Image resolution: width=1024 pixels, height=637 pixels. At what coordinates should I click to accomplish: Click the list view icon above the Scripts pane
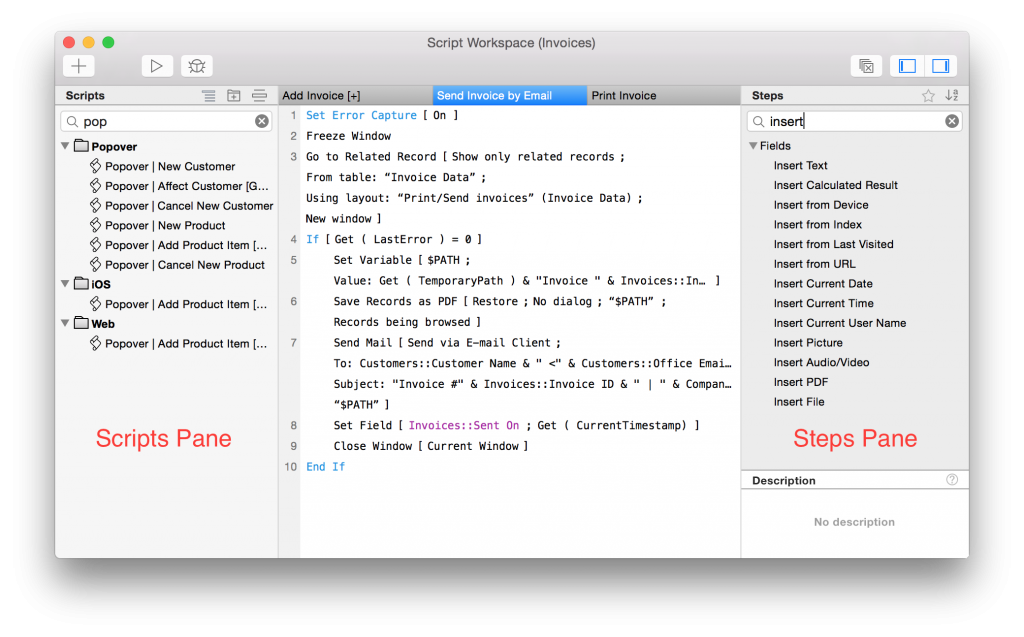pyautogui.click(x=208, y=95)
